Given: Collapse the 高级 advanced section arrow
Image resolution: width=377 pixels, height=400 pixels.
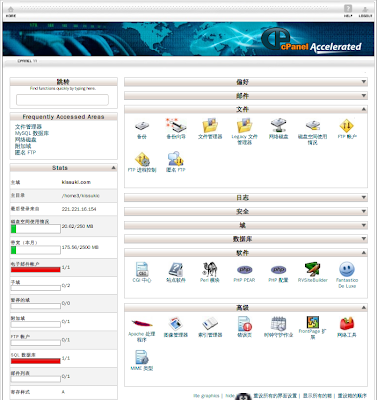Looking at the screenshot, I should pyautogui.click(x=364, y=307).
